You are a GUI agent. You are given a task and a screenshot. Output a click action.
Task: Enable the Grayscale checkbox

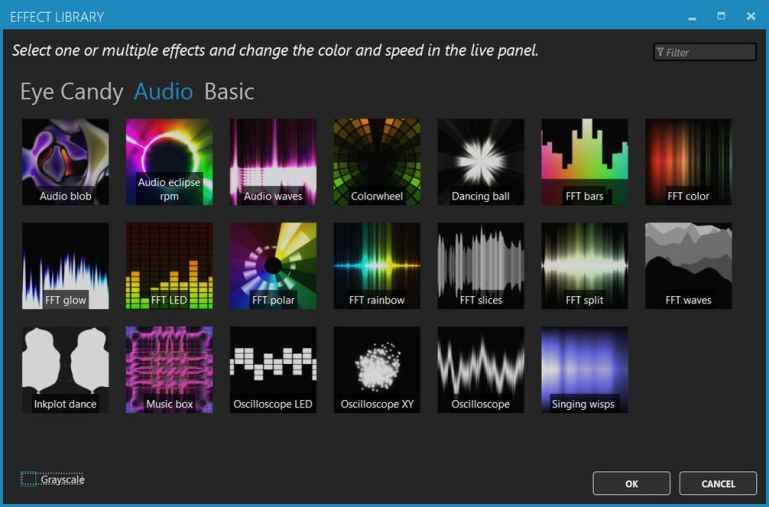29,480
